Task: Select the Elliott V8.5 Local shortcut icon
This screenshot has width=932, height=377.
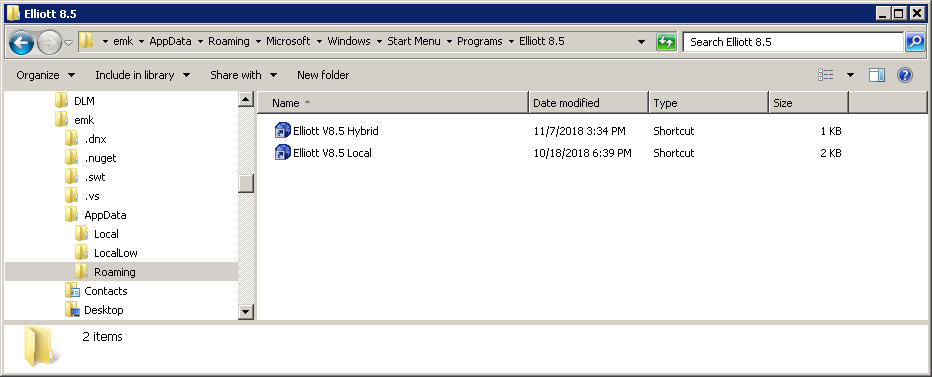Action: point(282,153)
